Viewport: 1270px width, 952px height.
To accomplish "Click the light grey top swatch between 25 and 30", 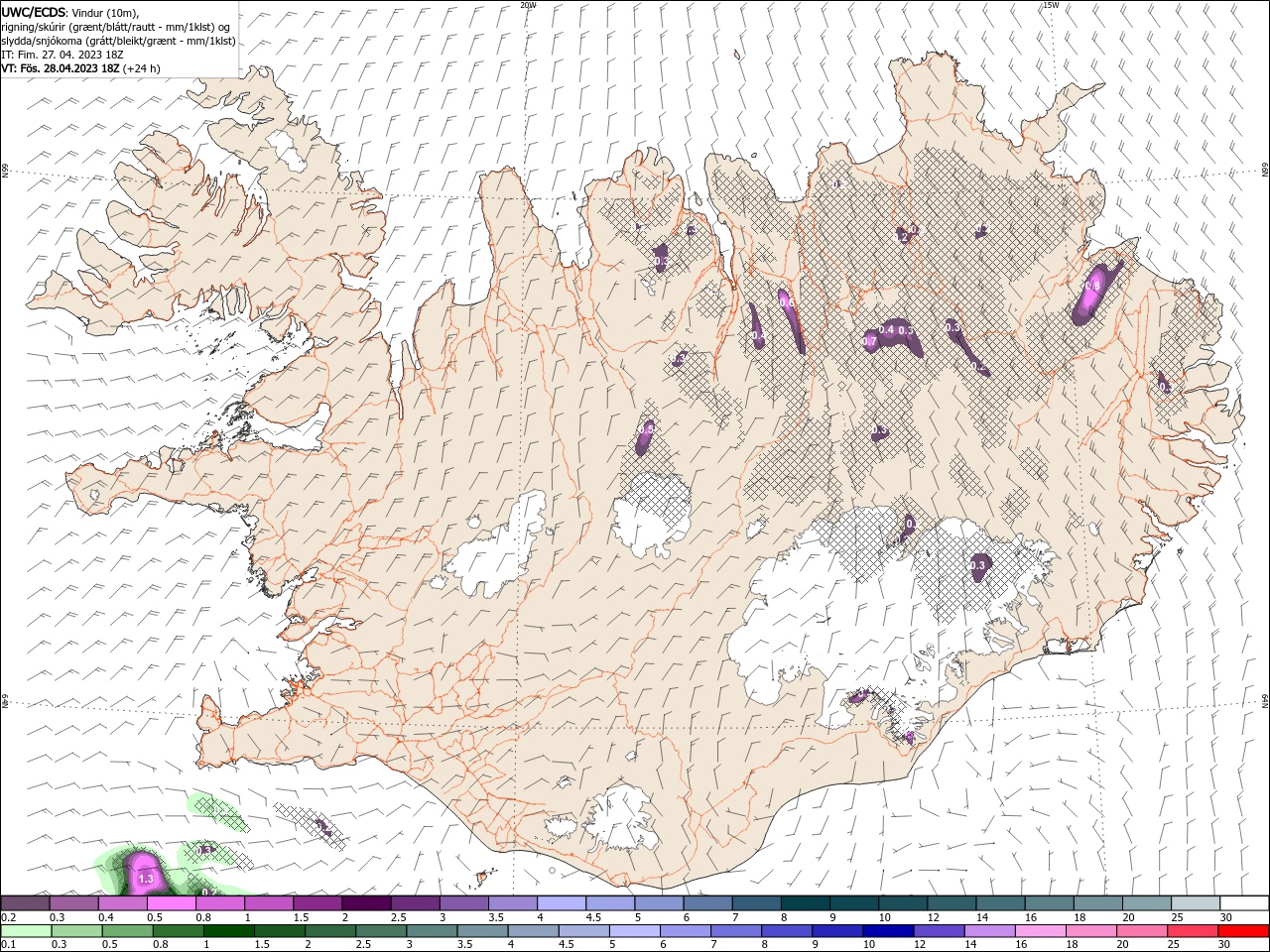I will [x=1195, y=903].
